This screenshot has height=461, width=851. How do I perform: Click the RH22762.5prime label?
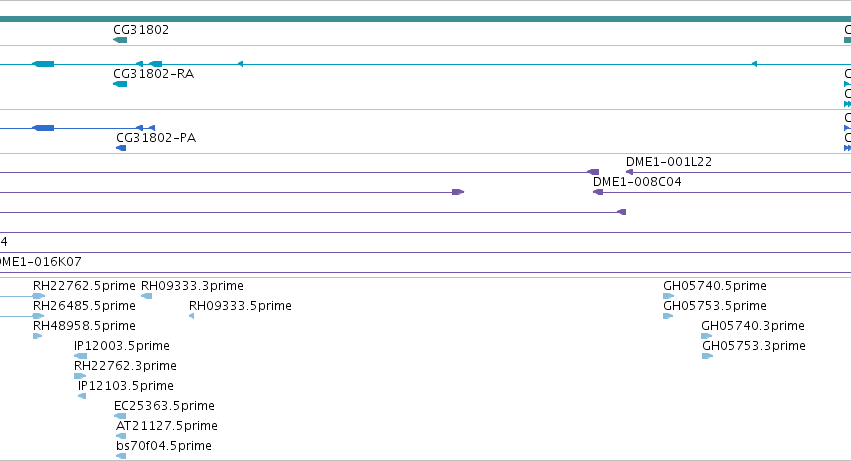coord(84,286)
